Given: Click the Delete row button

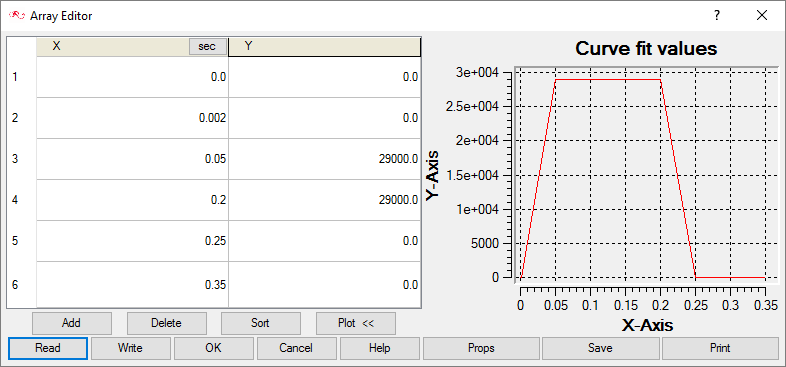Looking at the screenshot, I should 166,323.
